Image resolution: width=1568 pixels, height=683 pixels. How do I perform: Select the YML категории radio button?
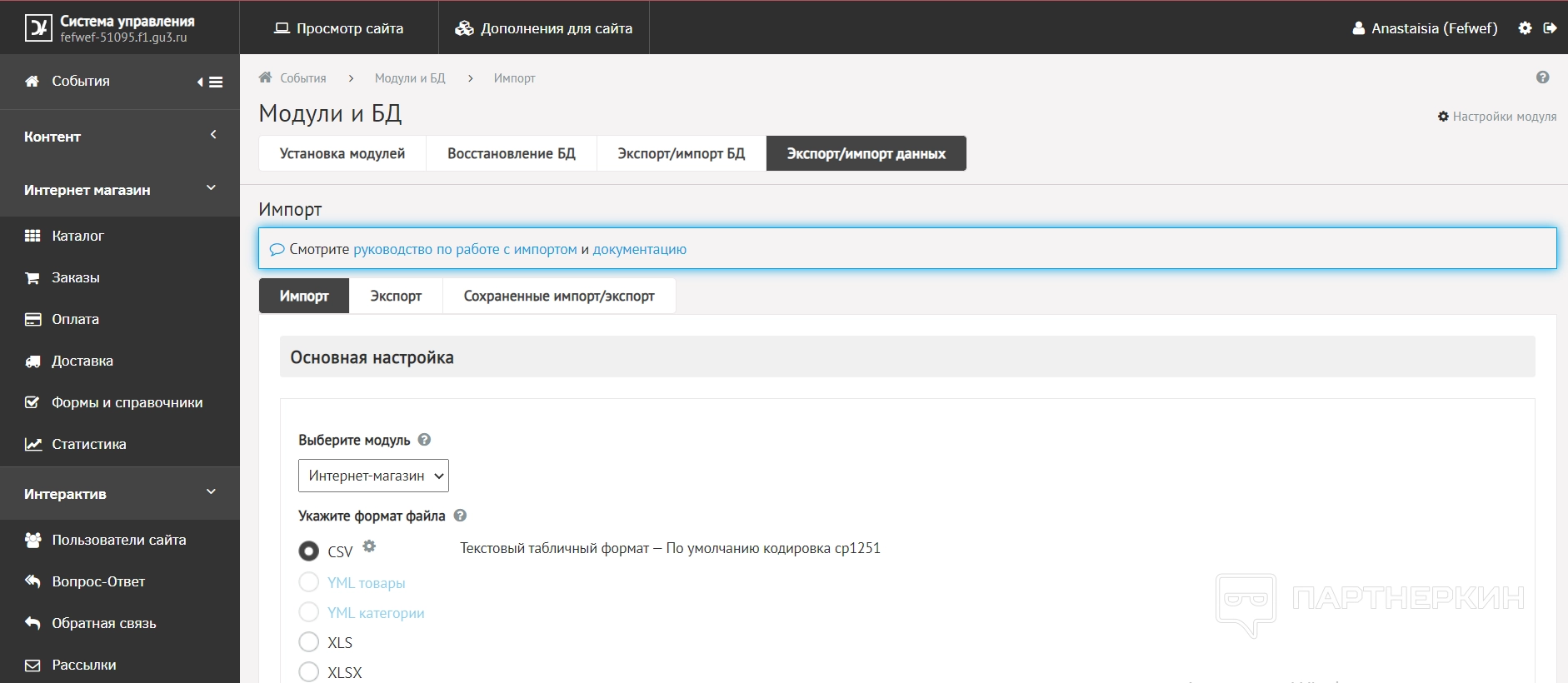(x=309, y=611)
